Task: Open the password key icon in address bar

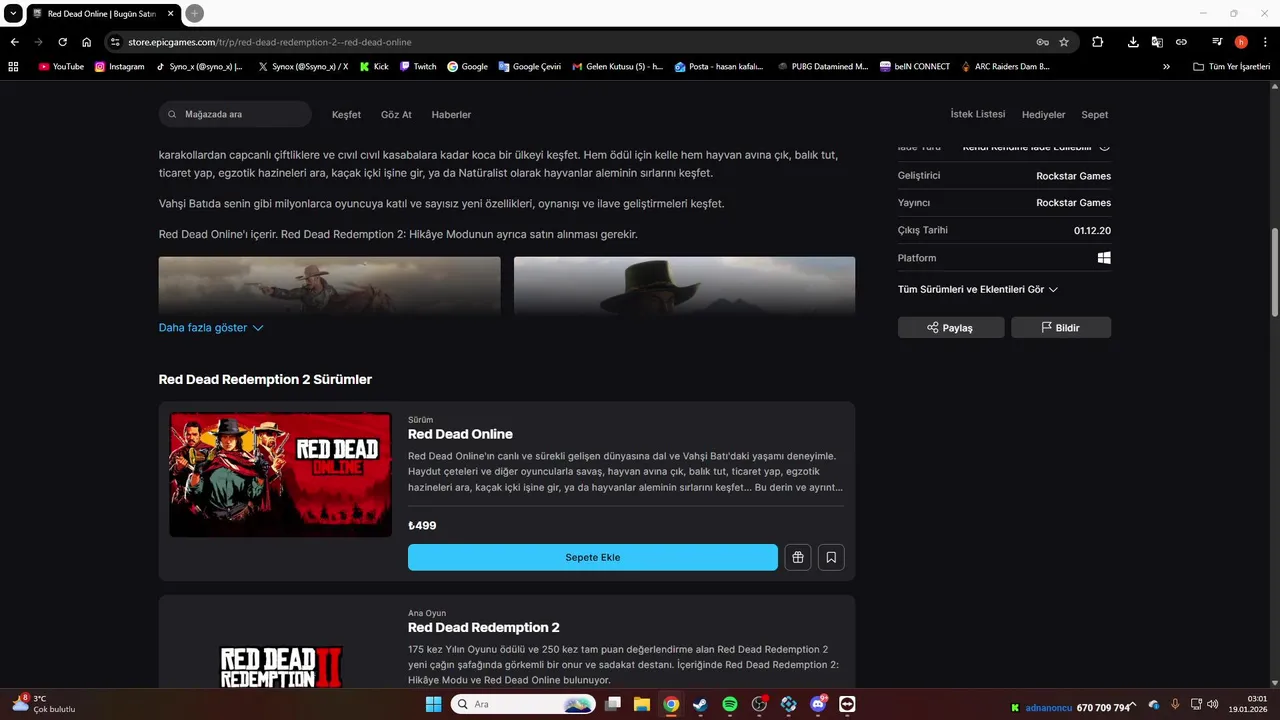Action: (x=1042, y=42)
